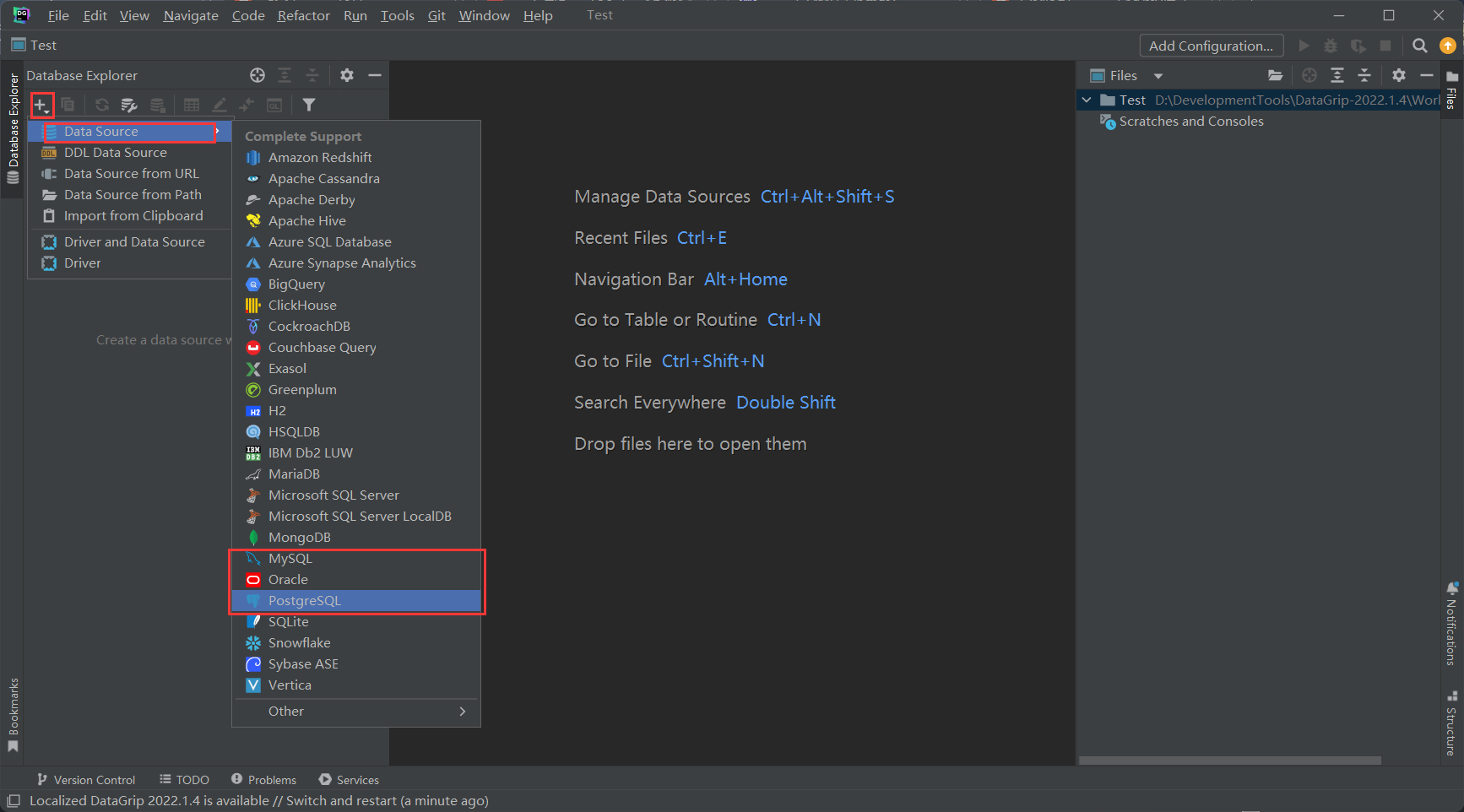
Task: Open the Refactor menu
Action: (x=303, y=16)
